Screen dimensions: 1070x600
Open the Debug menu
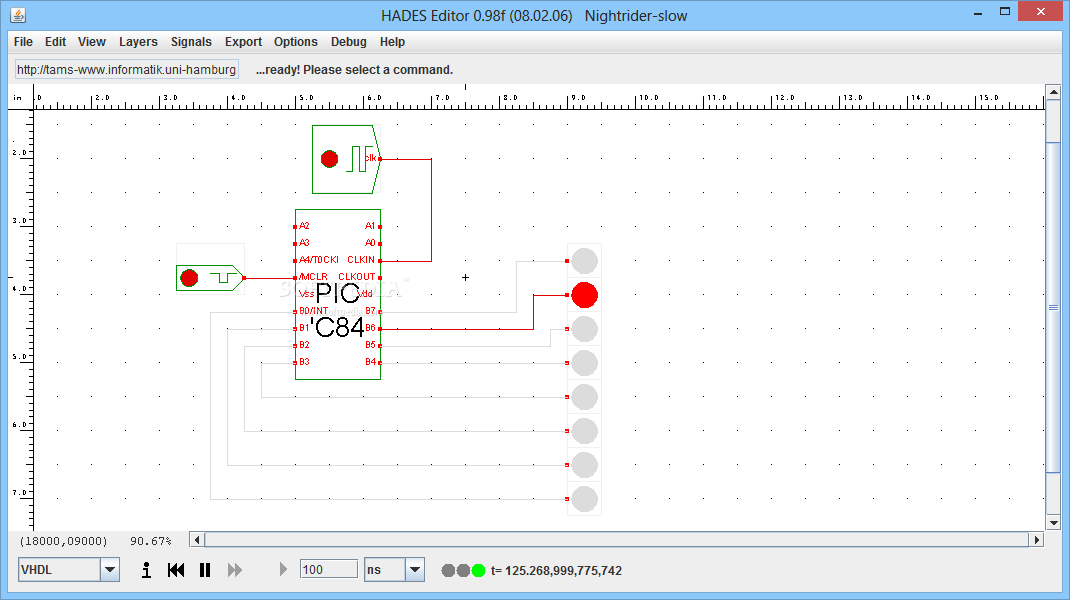(x=349, y=42)
